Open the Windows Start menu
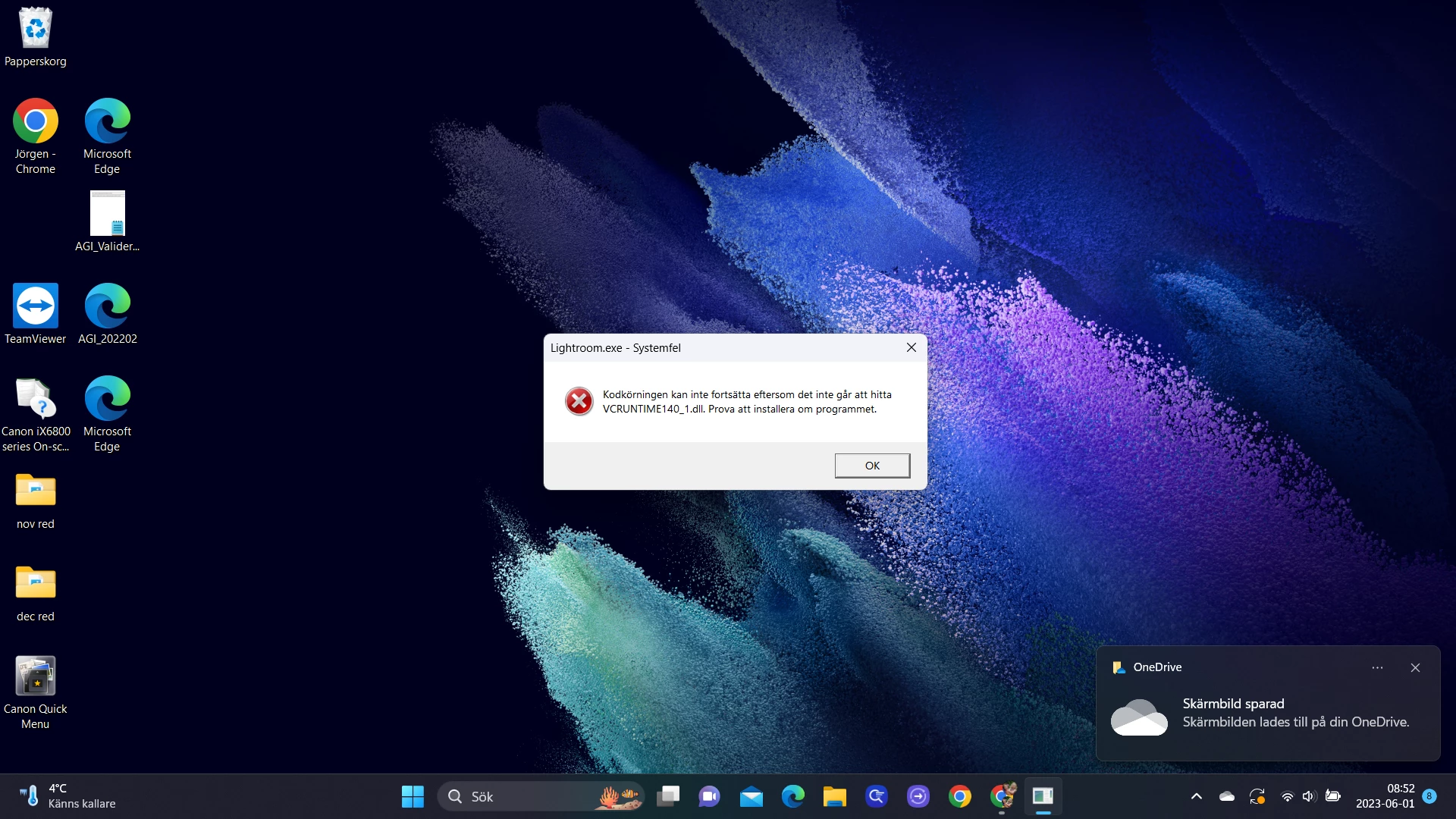 click(413, 796)
